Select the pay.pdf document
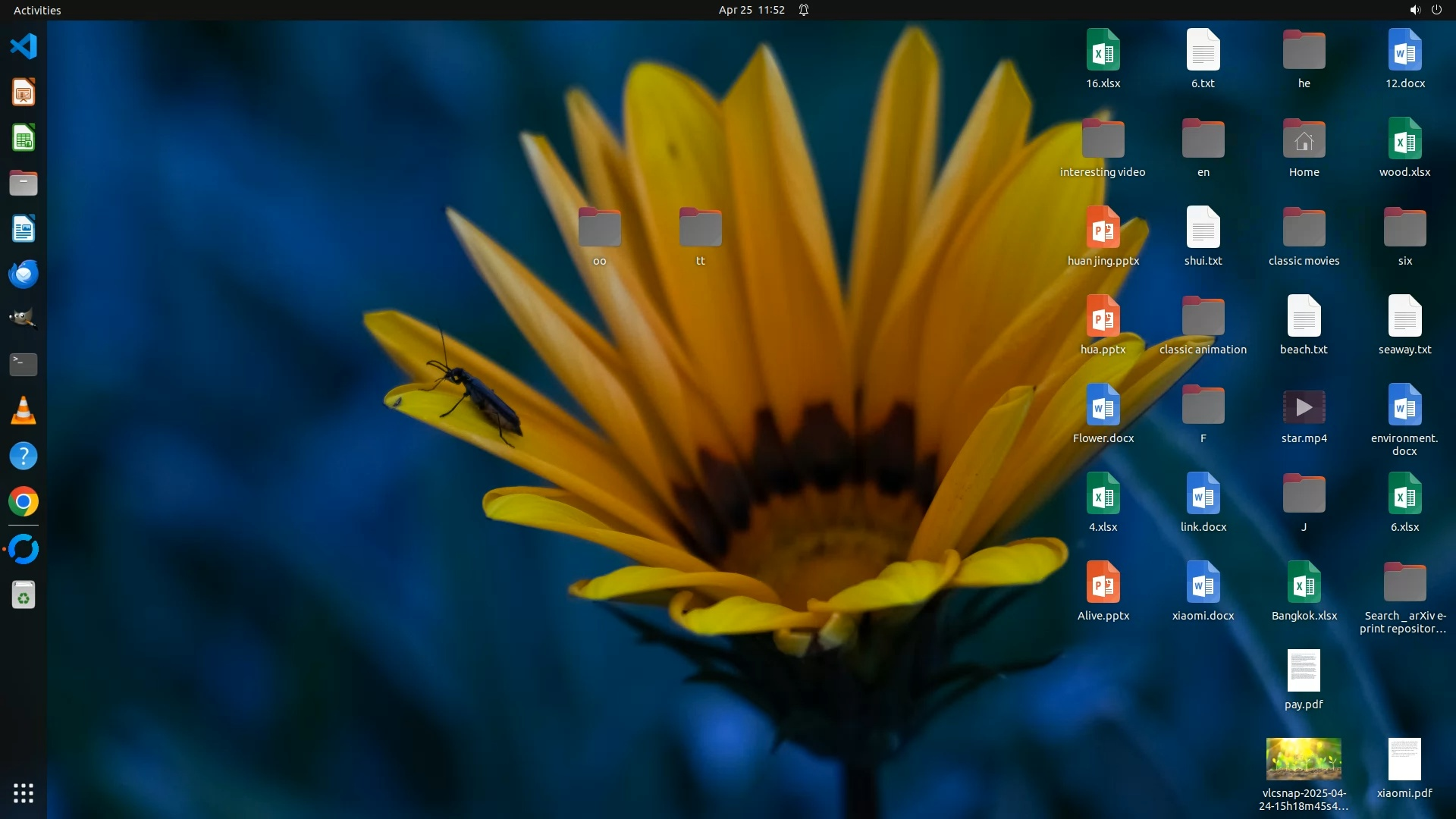1456x819 pixels. tap(1304, 672)
